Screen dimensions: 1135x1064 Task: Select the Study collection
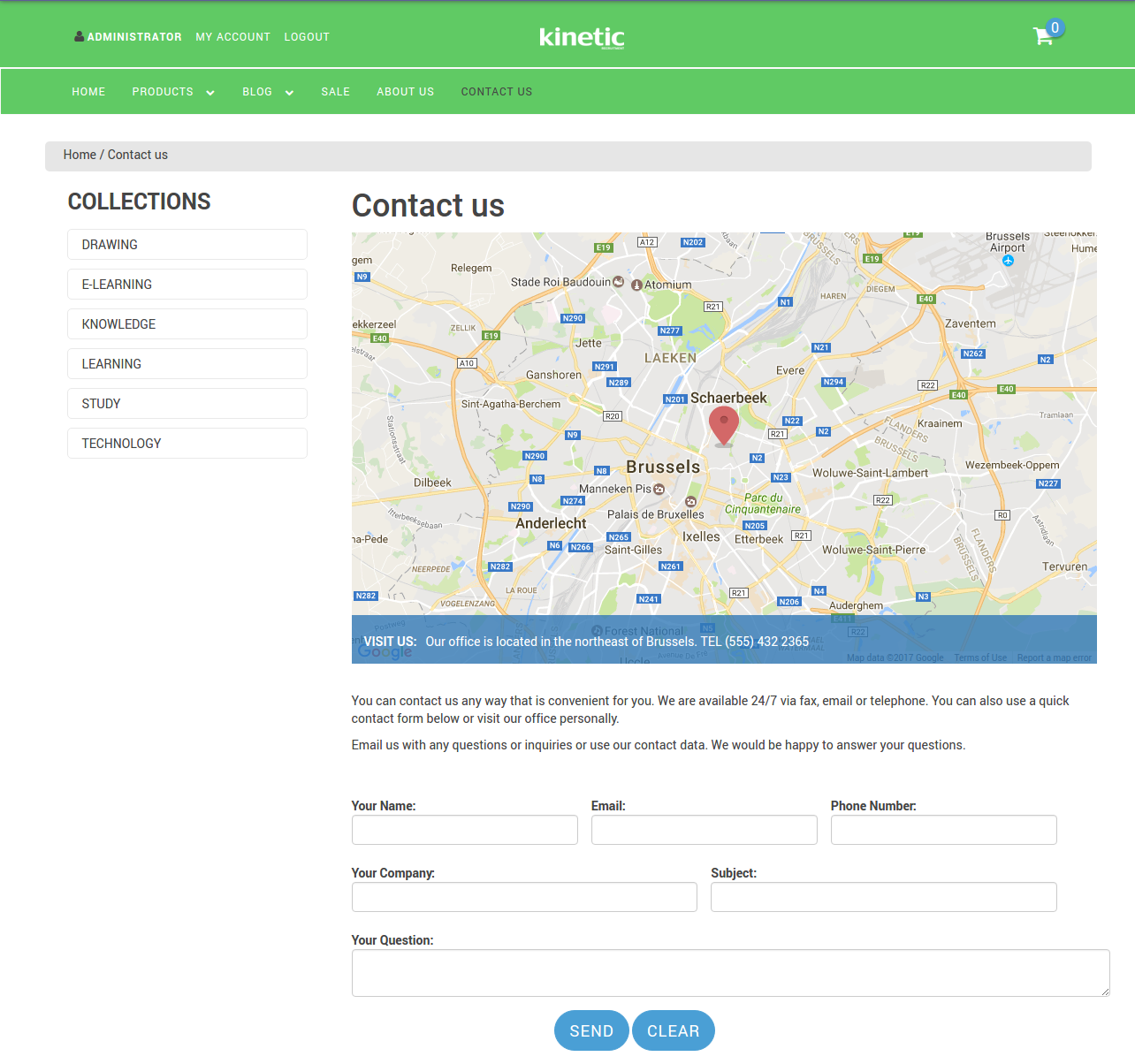[187, 404]
